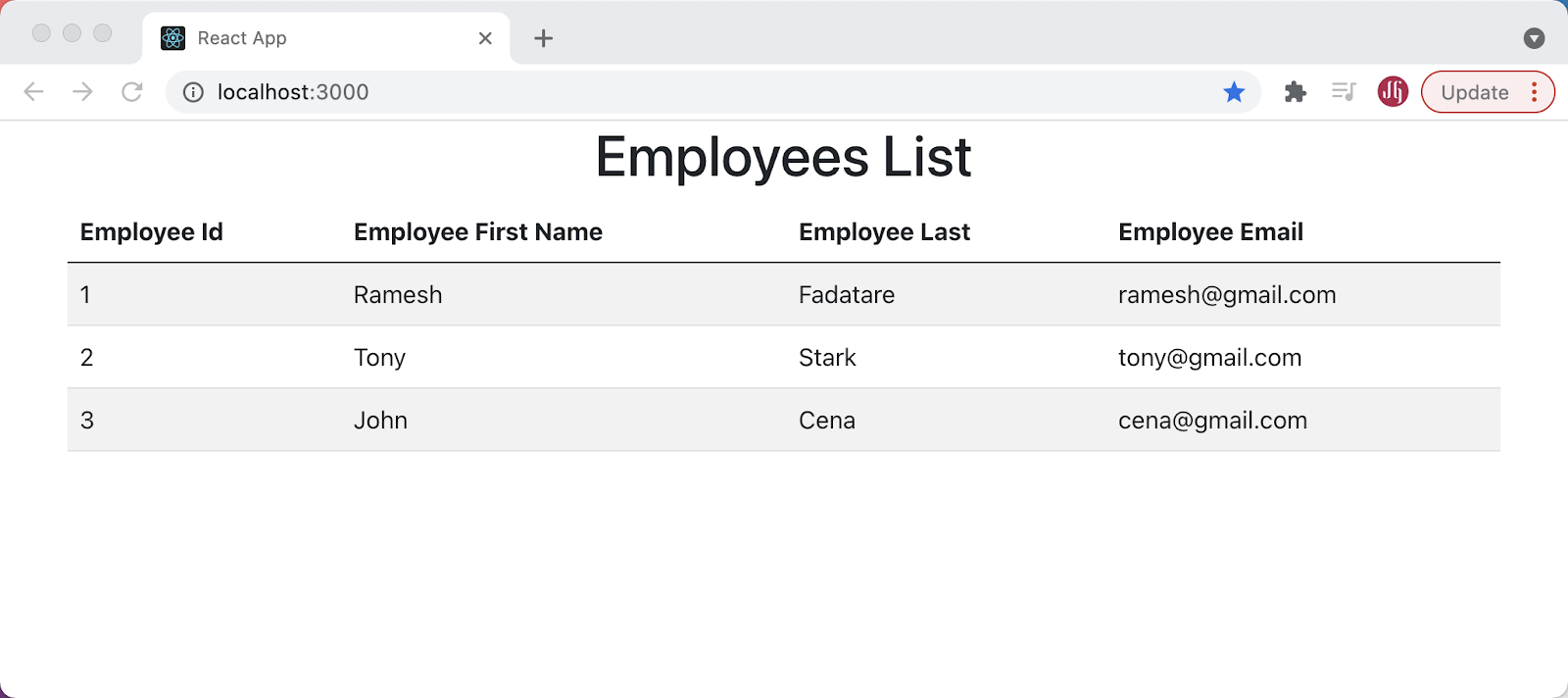Image resolution: width=1568 pixels, height=698 pixels.
Task: Select the React App tab
Action: click(294, 38)
